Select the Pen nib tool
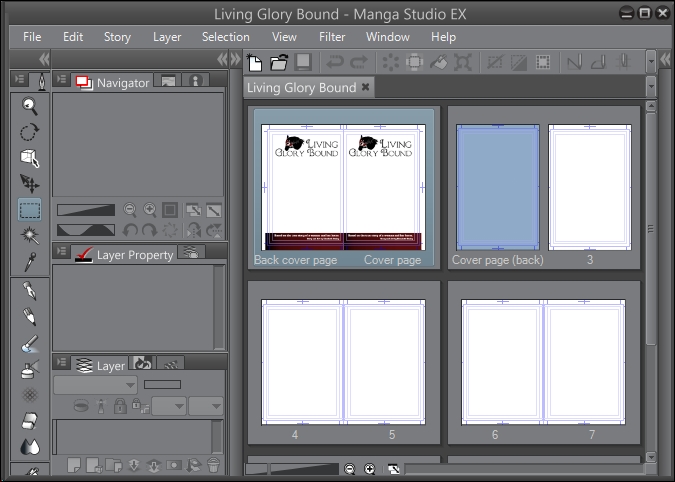Image resolution: width=675 pixels, height=482 pixels. point(29,291)
